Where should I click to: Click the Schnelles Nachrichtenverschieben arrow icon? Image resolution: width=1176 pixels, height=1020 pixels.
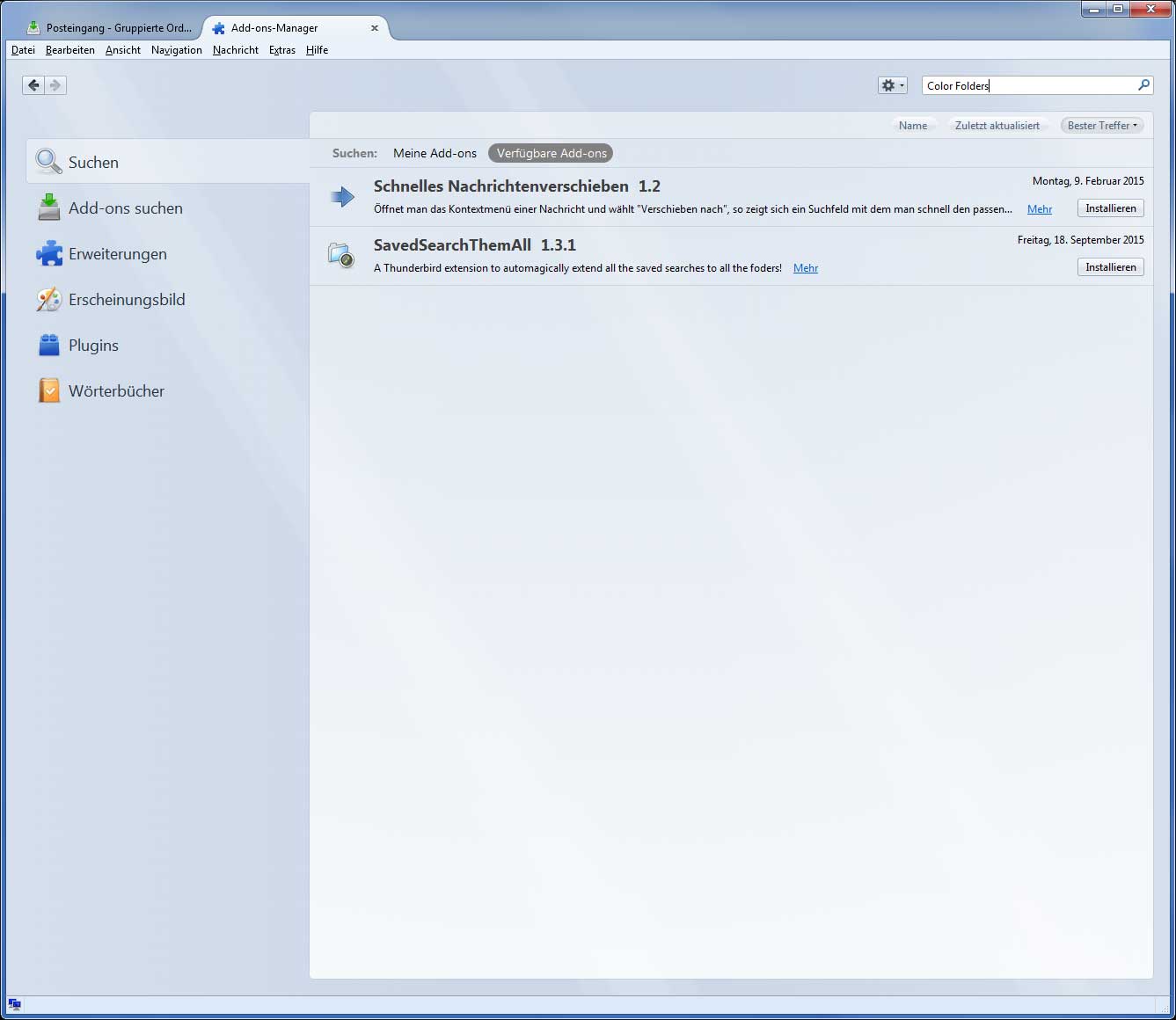point(342,196)
